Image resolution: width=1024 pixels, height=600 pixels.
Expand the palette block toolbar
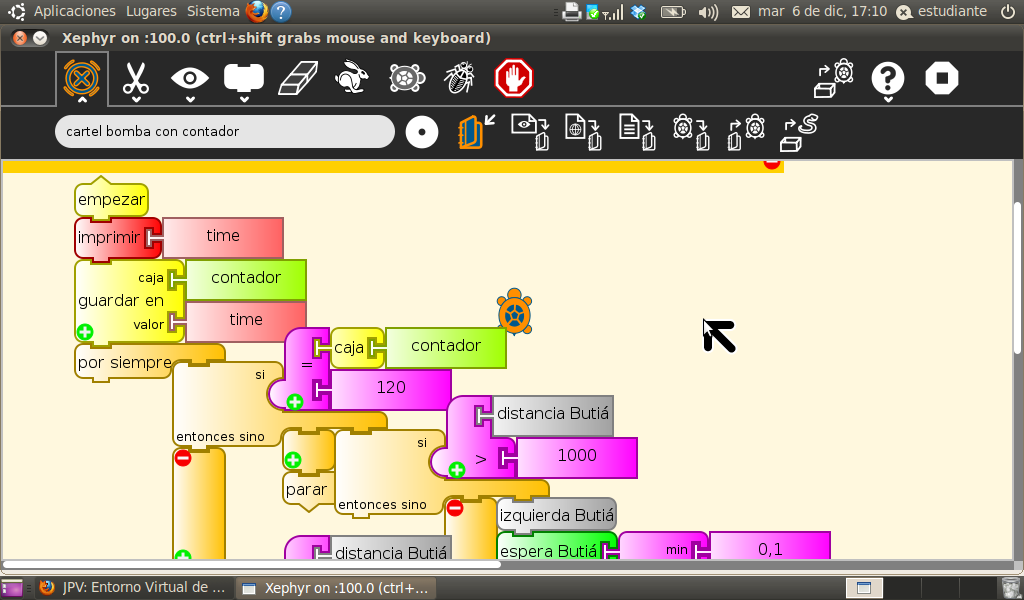tap(244, 78)
